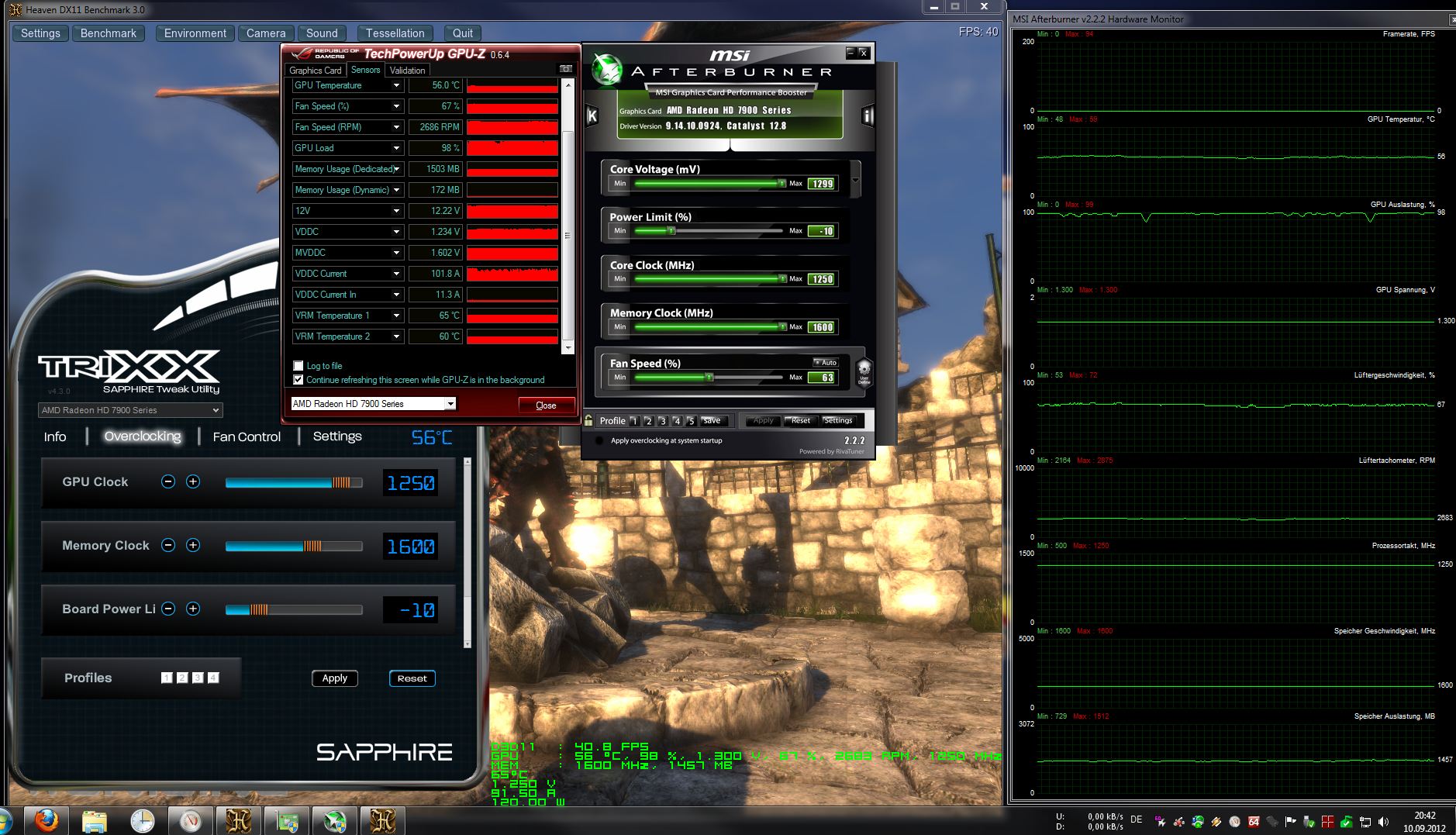Toggle Apply overclocking at system startup

pyautogui.click(x=599, y=440)
